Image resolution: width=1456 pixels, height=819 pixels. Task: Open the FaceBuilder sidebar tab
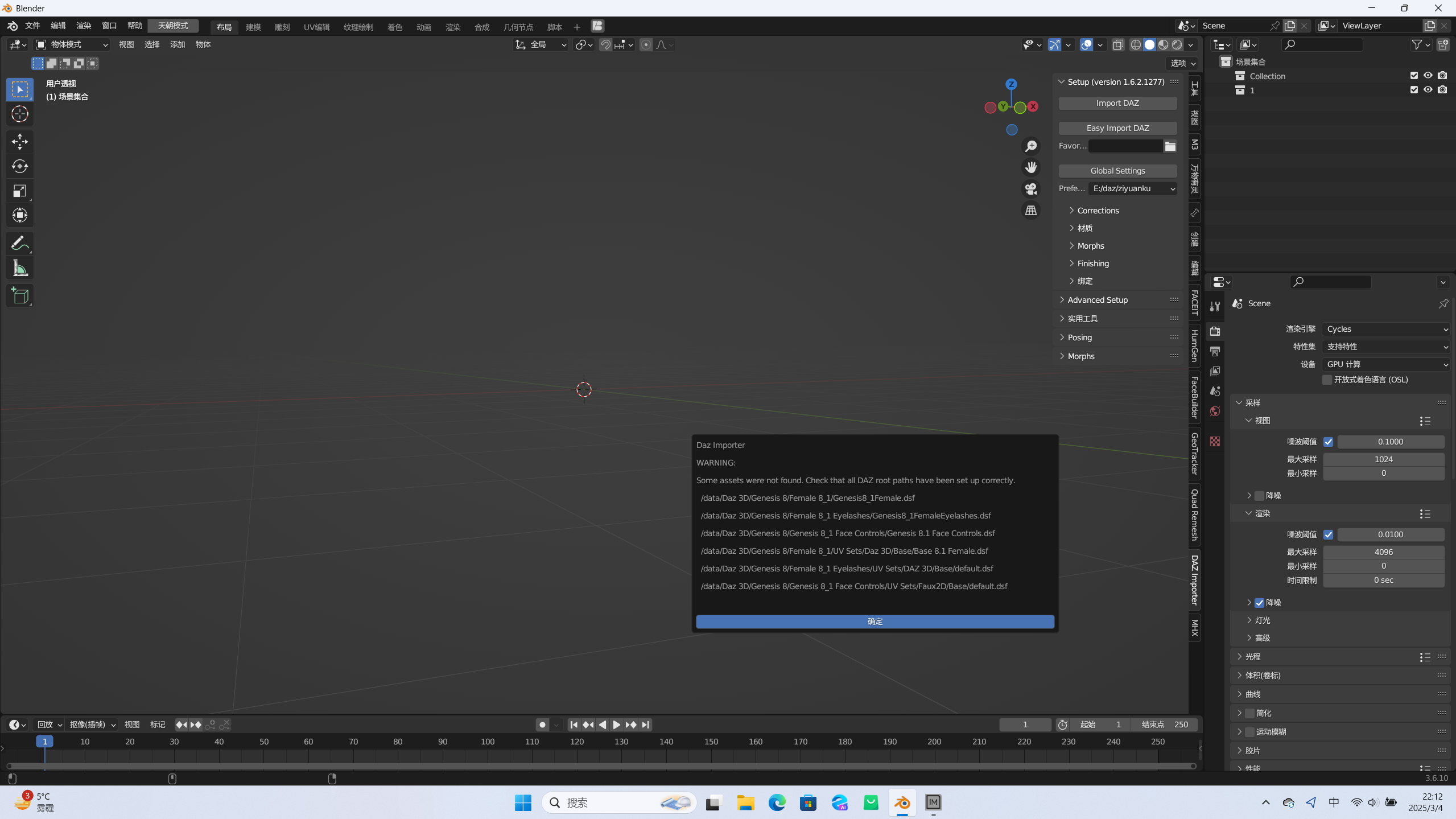tap(1194, 397)
